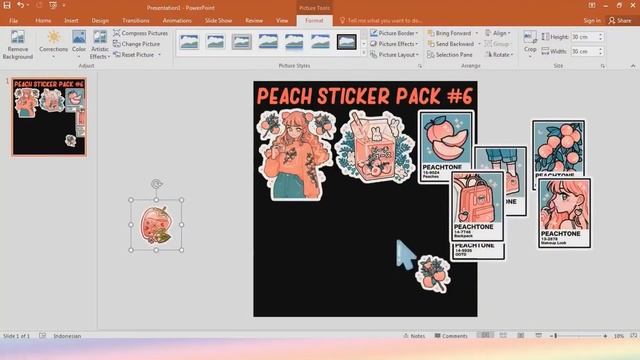This screenshot has width=640, height=360.
Task: Open Size dialog launcher
Action: 602,66
